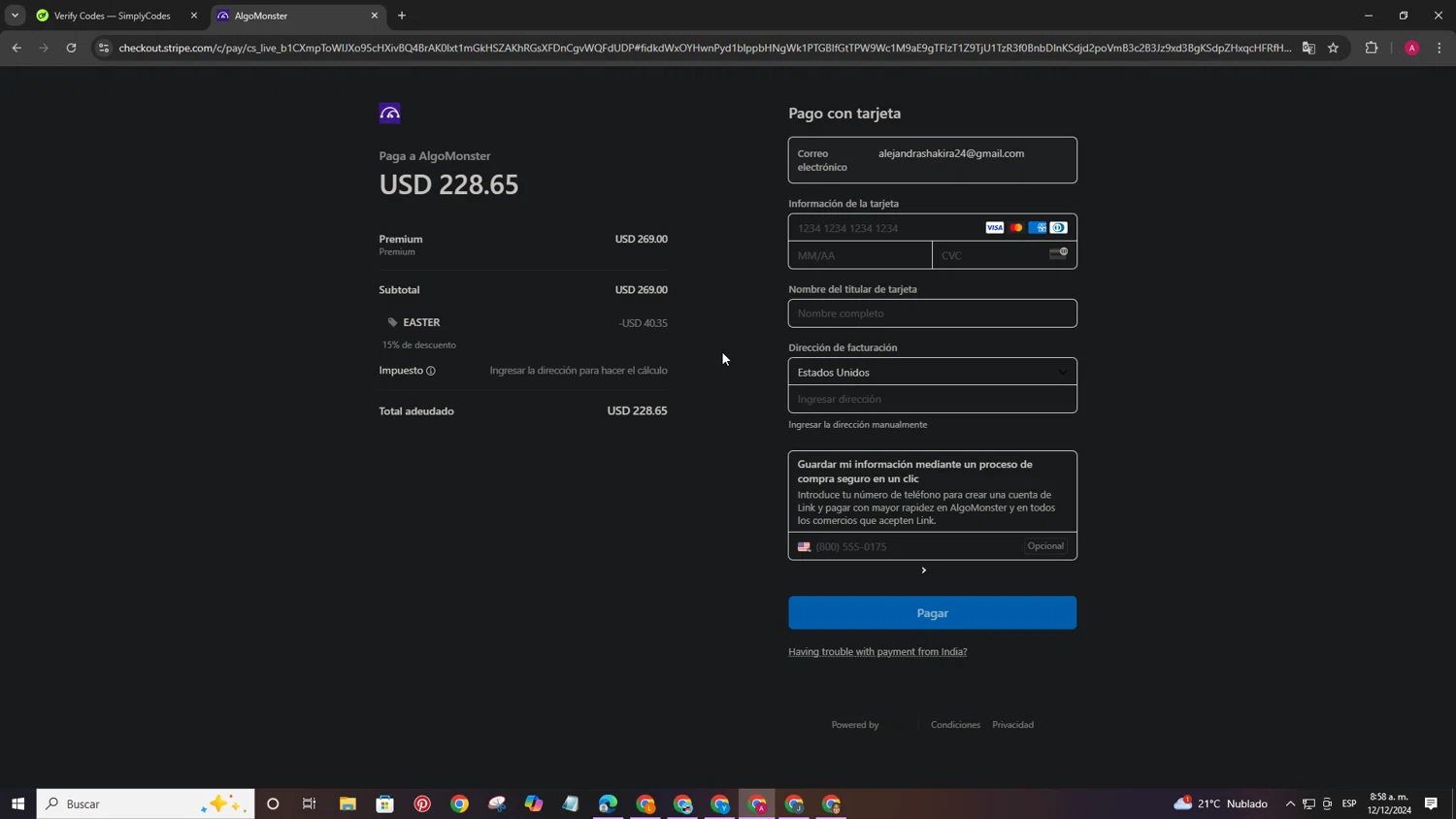Image resolution: width=1456 pixels, height=819 pixels.
Task: Open Having trouble with payment from India link
Action: 877,652
